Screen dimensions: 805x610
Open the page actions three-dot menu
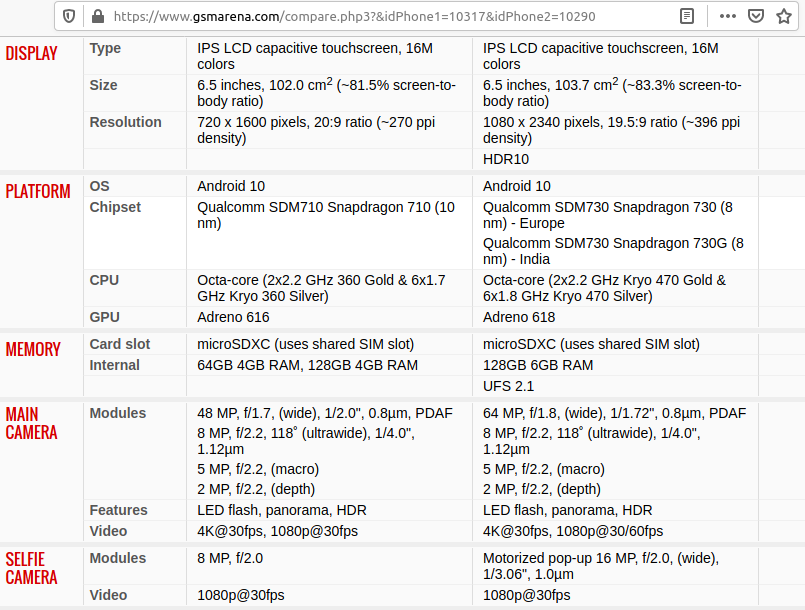(x=728, y=16)
